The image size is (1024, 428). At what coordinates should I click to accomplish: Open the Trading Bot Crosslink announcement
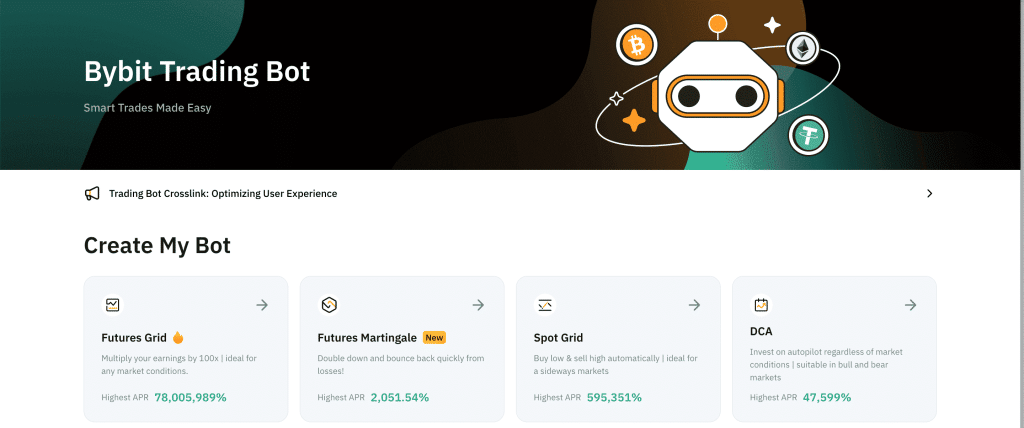pyautogui.click(x=223, y=193)
